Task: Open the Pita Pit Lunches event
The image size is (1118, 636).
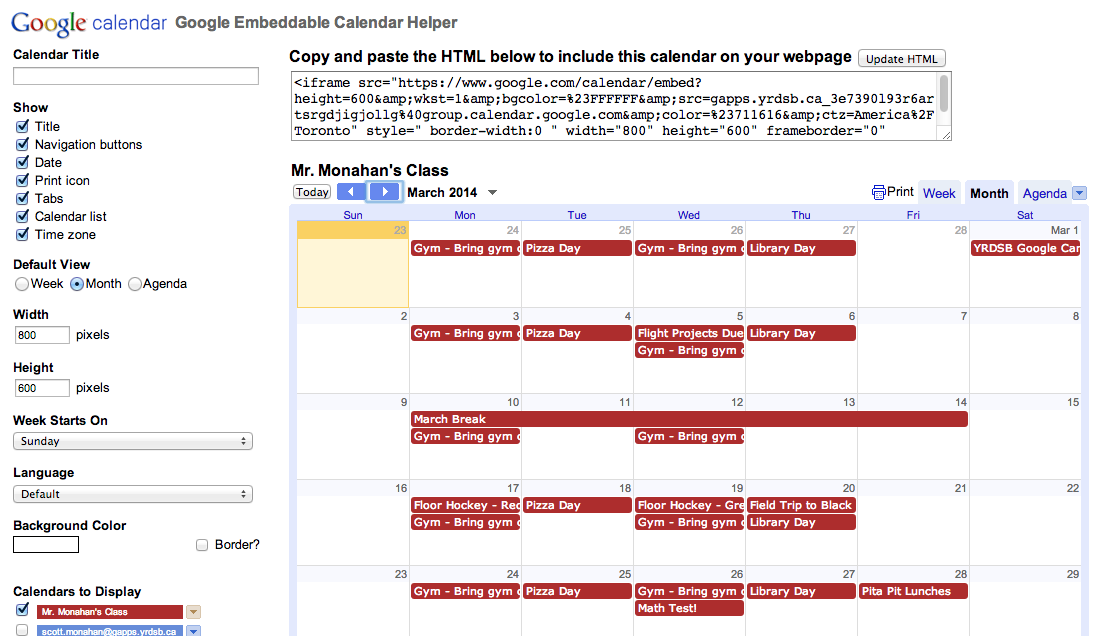Action: (913, 591)
